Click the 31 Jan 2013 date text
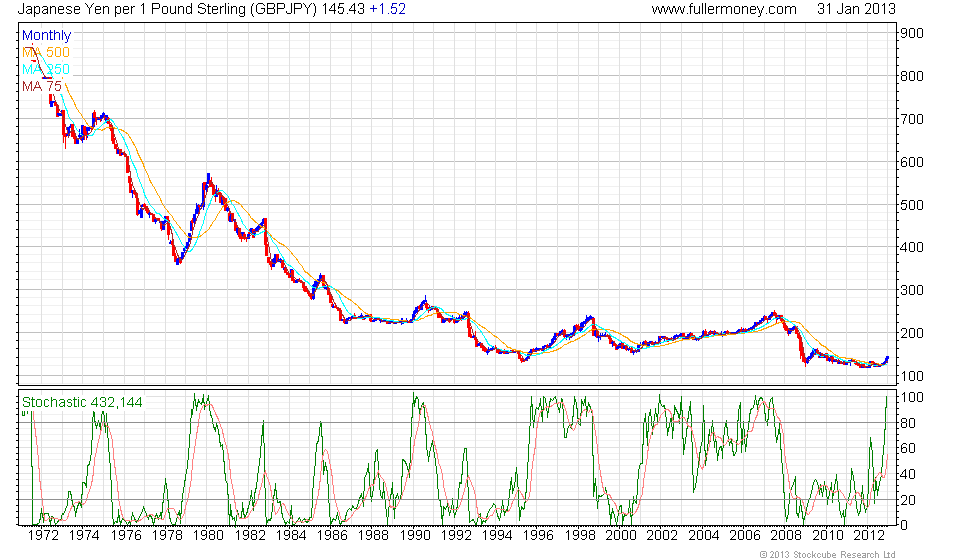Screen dimensions: 980x560 pyautogui.click(x=856, y=9)
